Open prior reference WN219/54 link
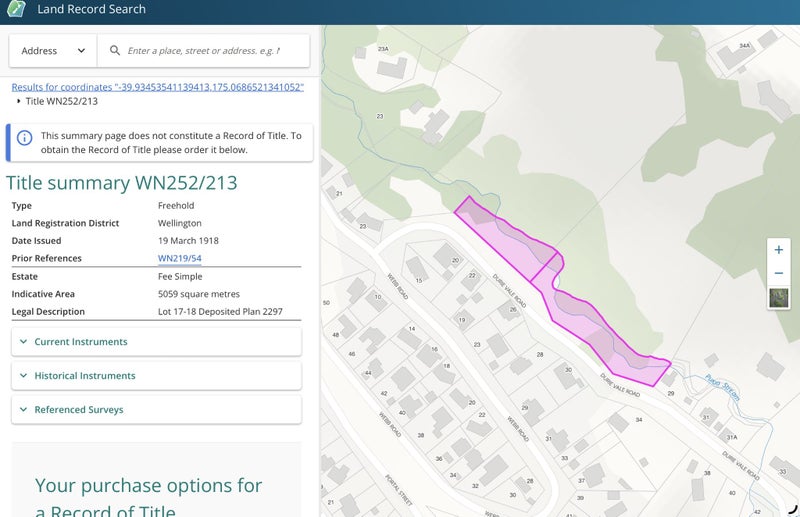This screenshot has width=800, height=517. tap(180, 259)
